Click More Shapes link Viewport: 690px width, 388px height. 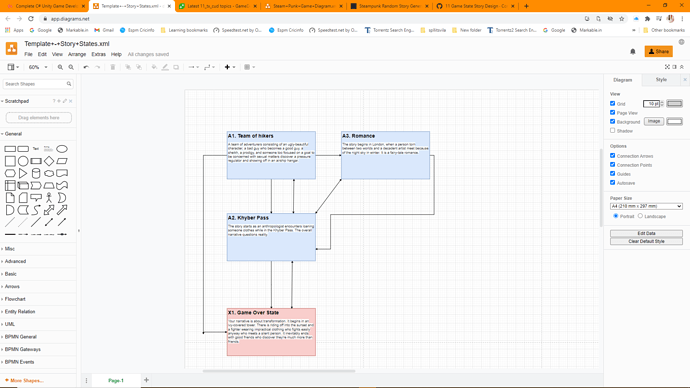(x=25, y=381)
